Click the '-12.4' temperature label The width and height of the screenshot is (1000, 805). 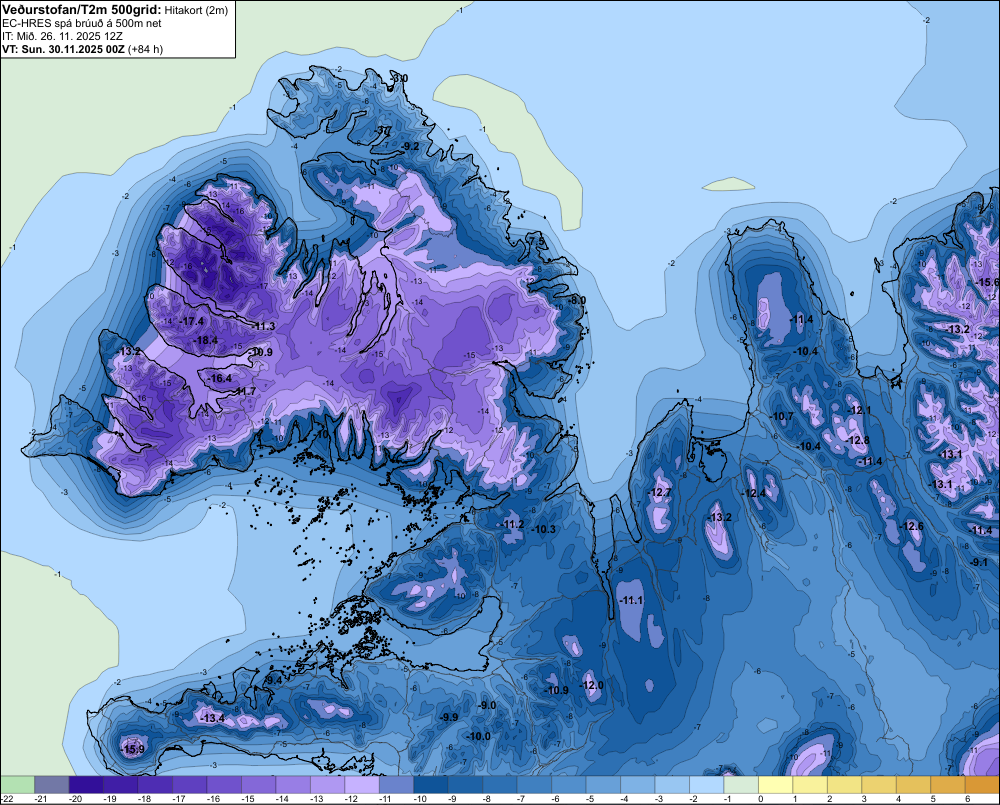click(754, 494)
